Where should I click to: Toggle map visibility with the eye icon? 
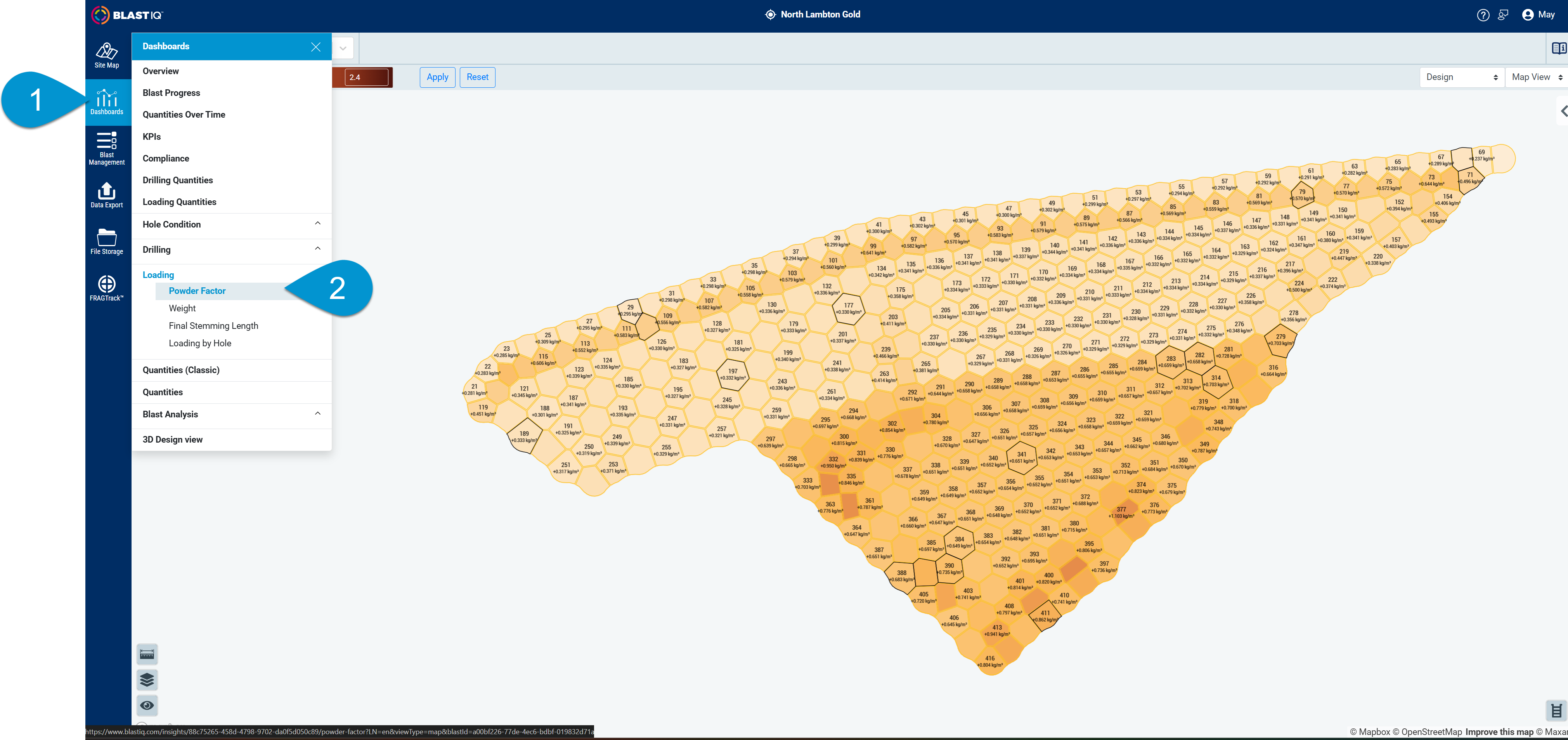click(147, 705)
